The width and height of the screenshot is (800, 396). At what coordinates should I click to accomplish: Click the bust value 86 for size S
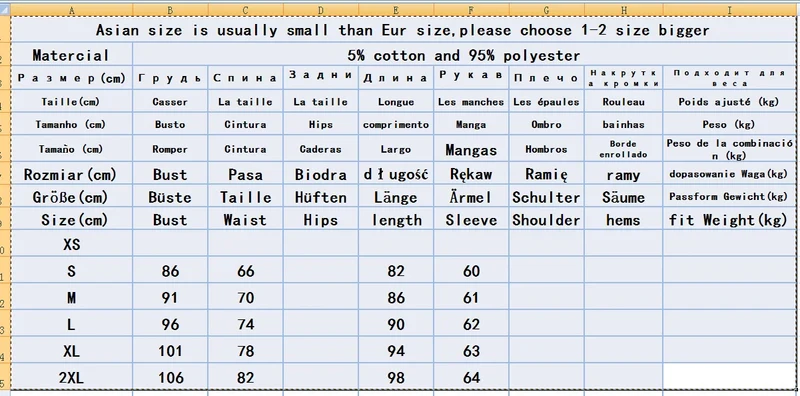click(x=170, y=270)
